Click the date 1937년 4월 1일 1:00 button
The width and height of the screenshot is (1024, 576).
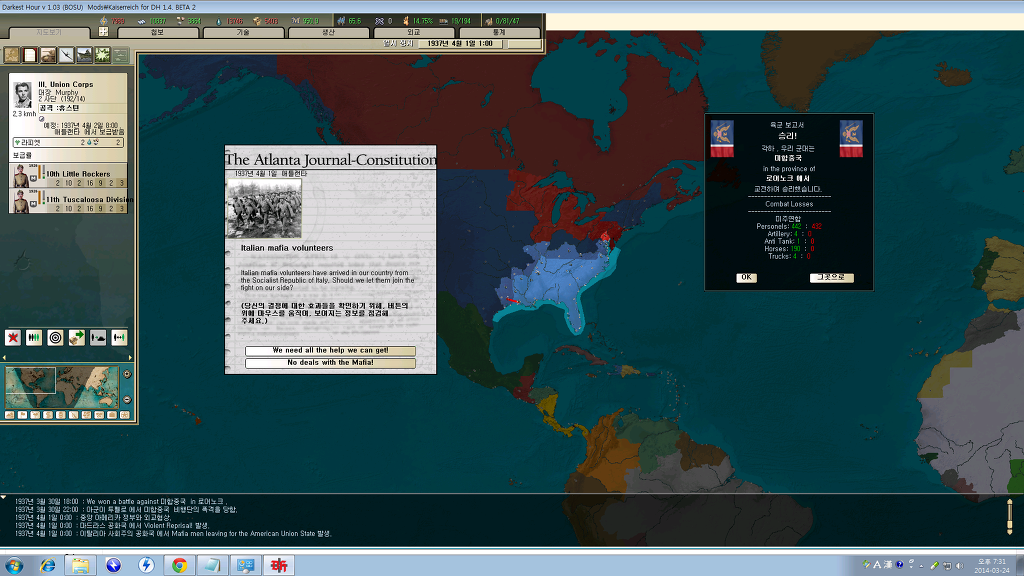[460, 44]
